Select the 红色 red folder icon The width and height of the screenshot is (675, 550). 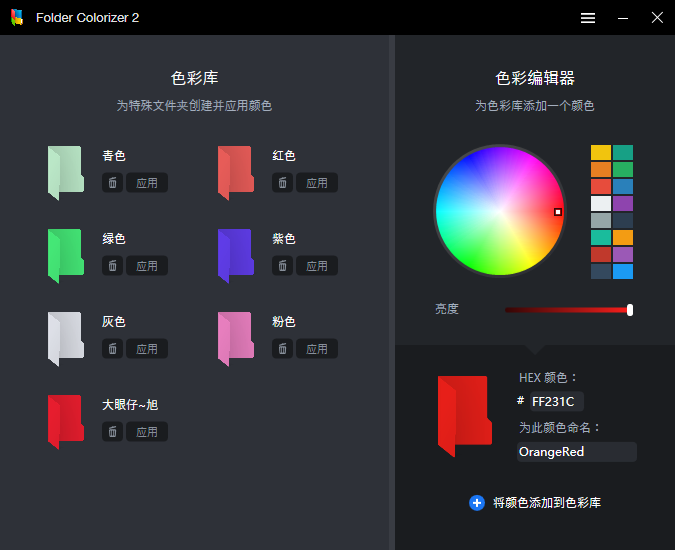(235, 173)
